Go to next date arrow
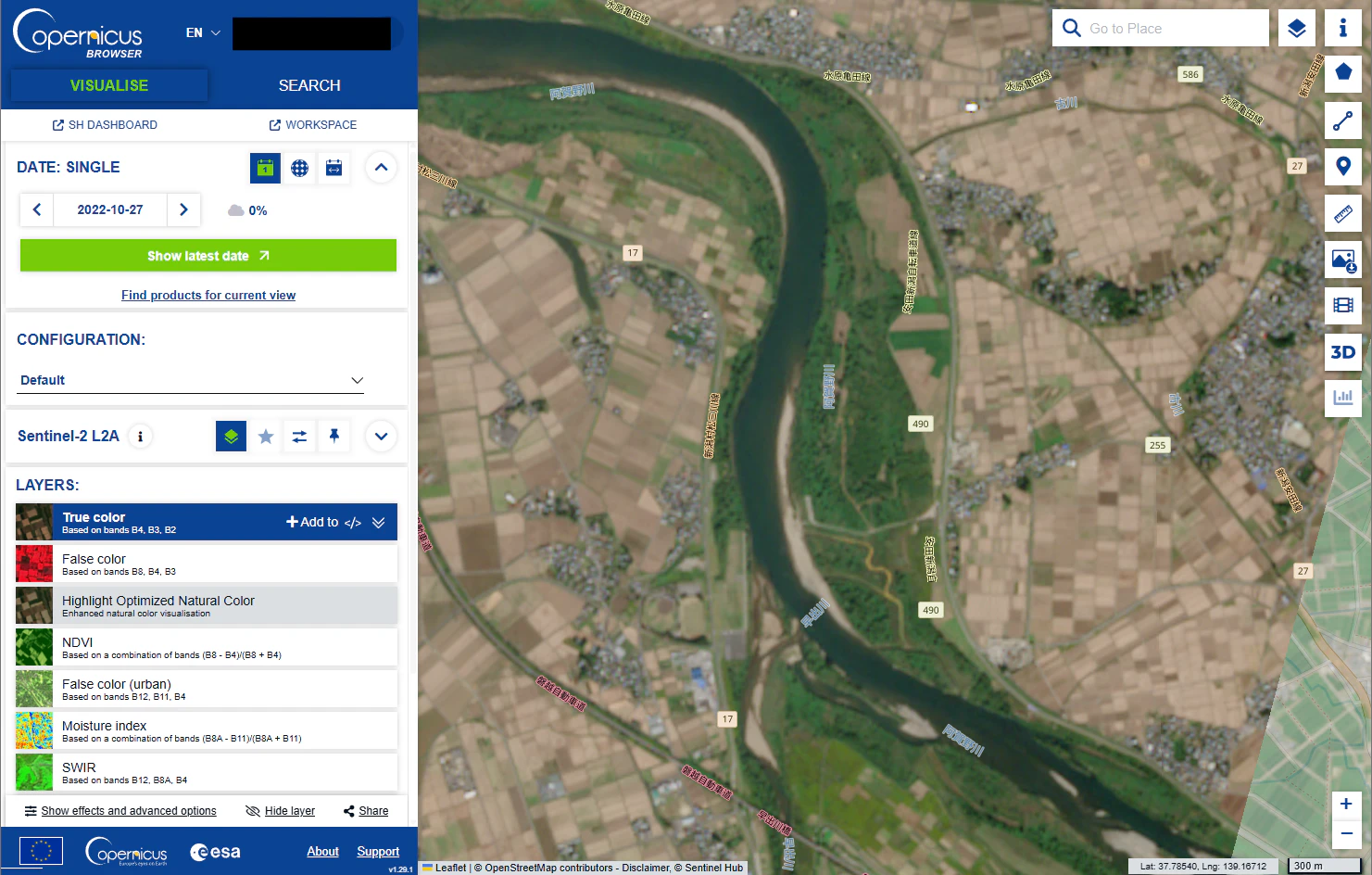This screenshot has width=1372, height=875. point(183,209)
